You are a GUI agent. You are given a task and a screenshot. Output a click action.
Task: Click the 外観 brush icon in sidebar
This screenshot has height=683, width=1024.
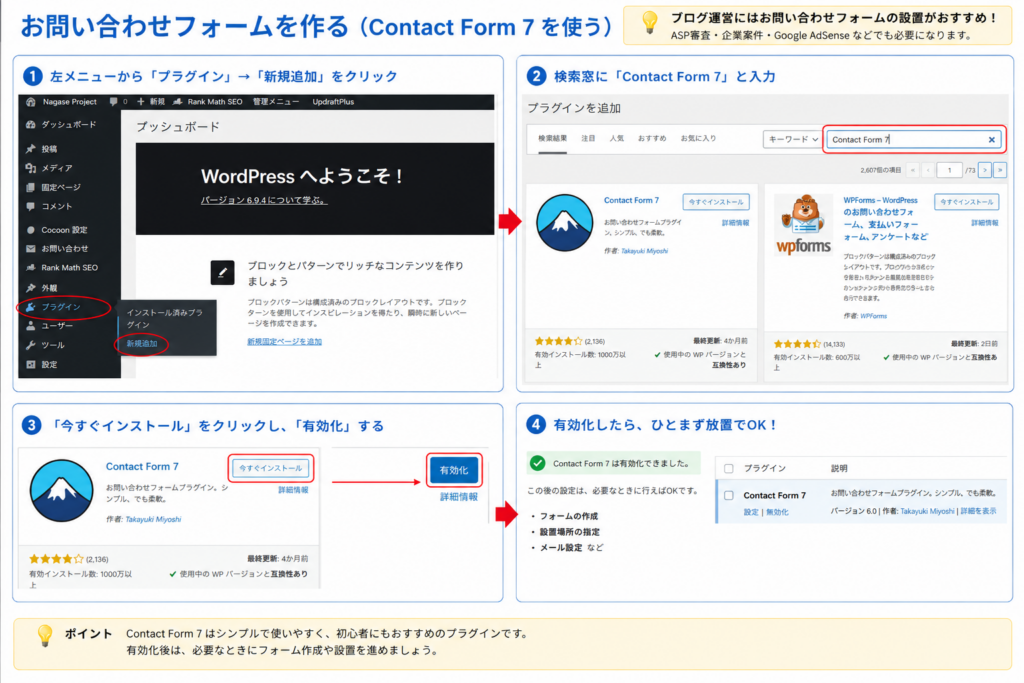[31, 288]
